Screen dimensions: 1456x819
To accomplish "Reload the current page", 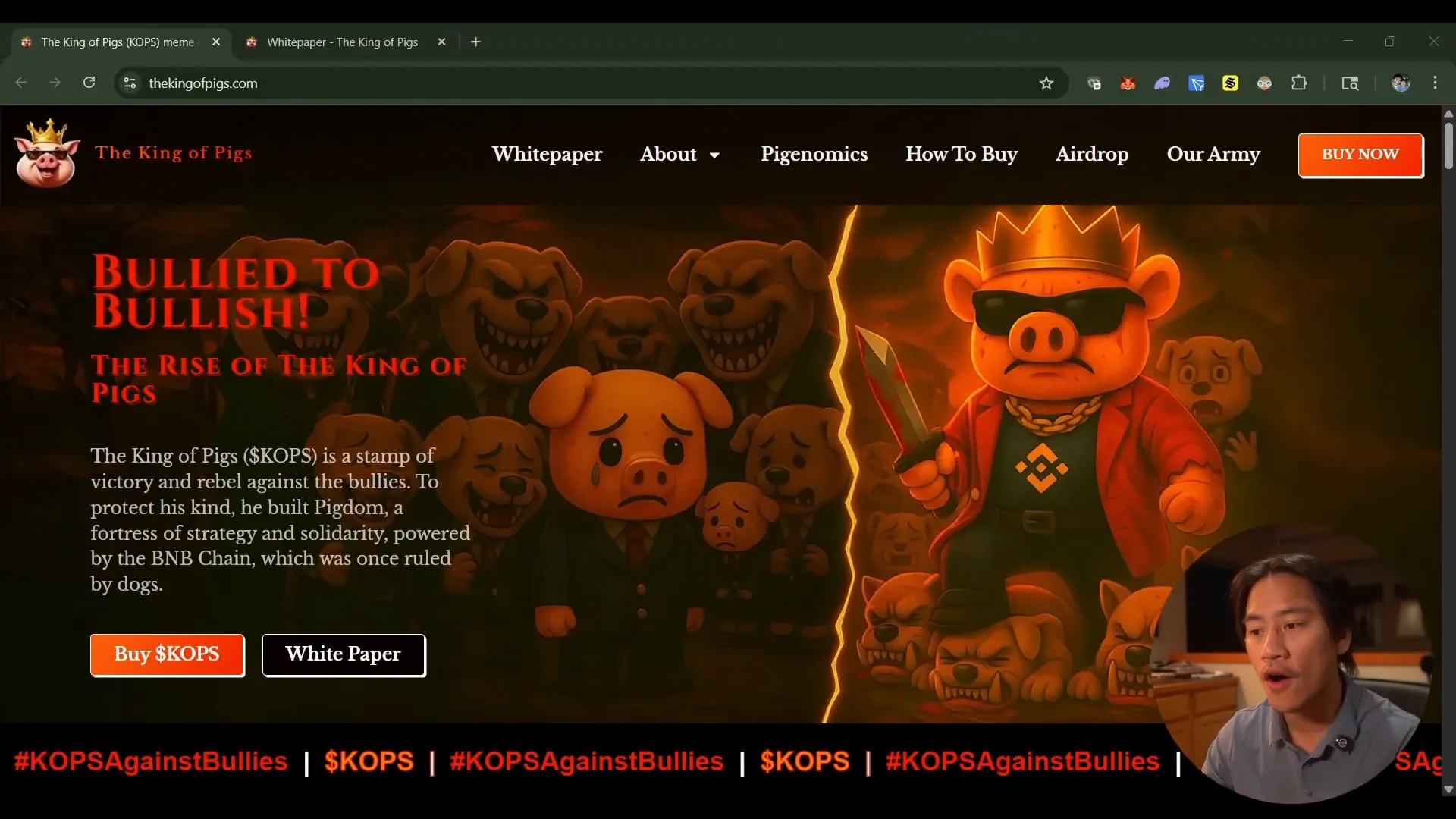I will [89, 83].
